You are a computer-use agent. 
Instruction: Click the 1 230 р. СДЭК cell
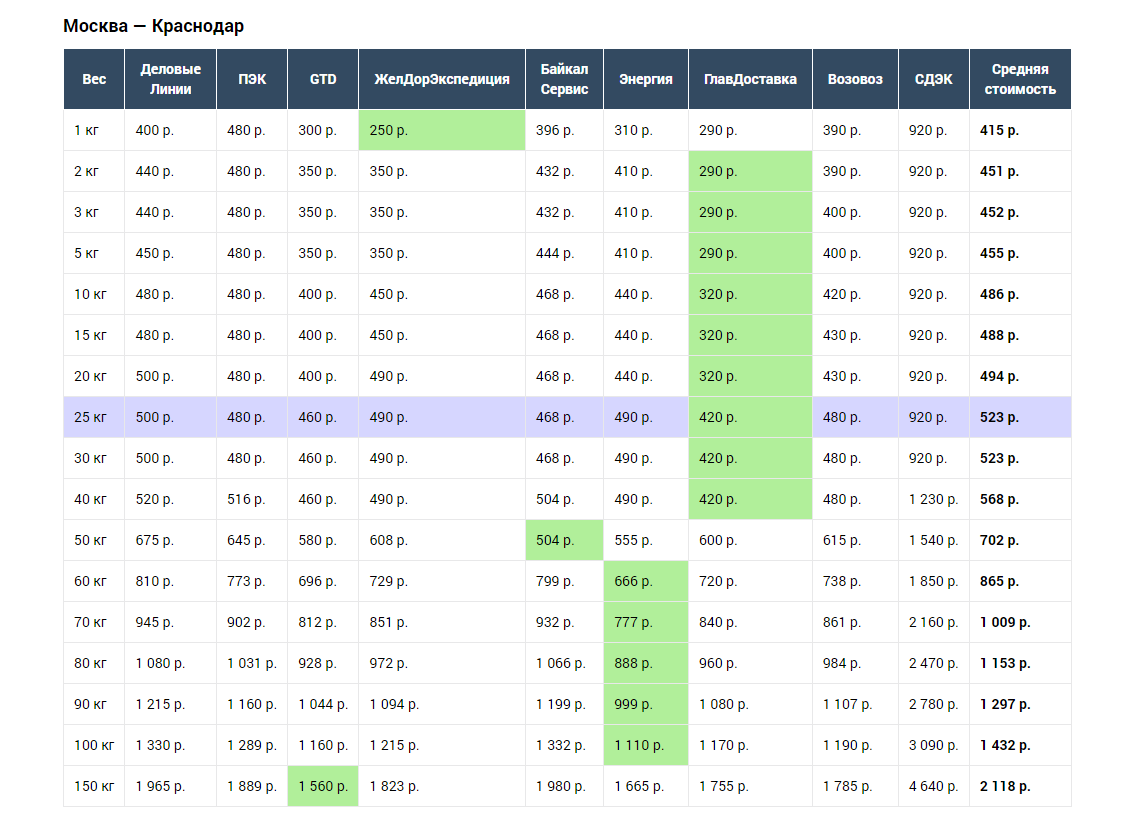[933, 499]
